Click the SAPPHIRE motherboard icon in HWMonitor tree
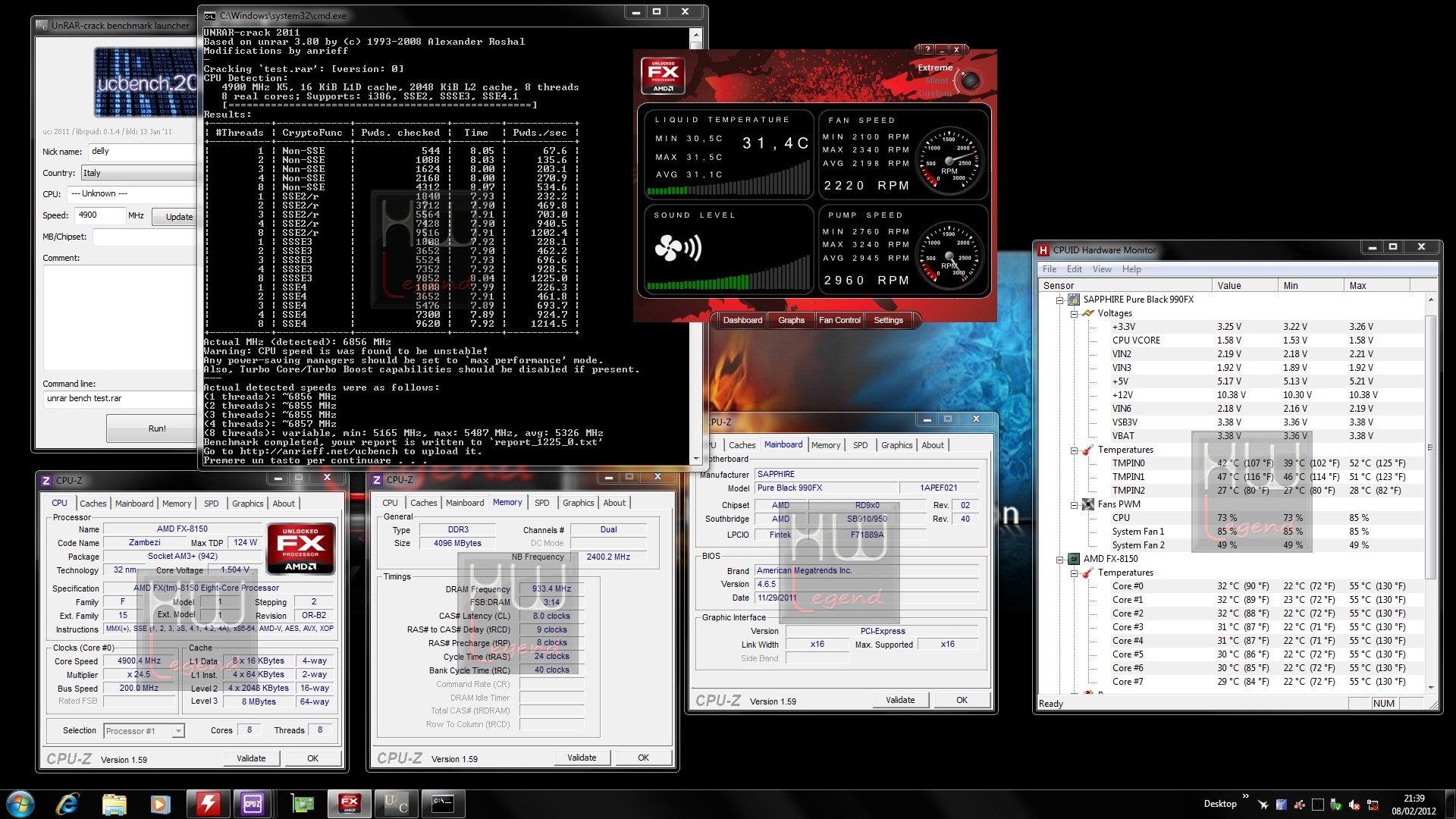Viewport: 1456px width, 819px height. [1074, 300]
